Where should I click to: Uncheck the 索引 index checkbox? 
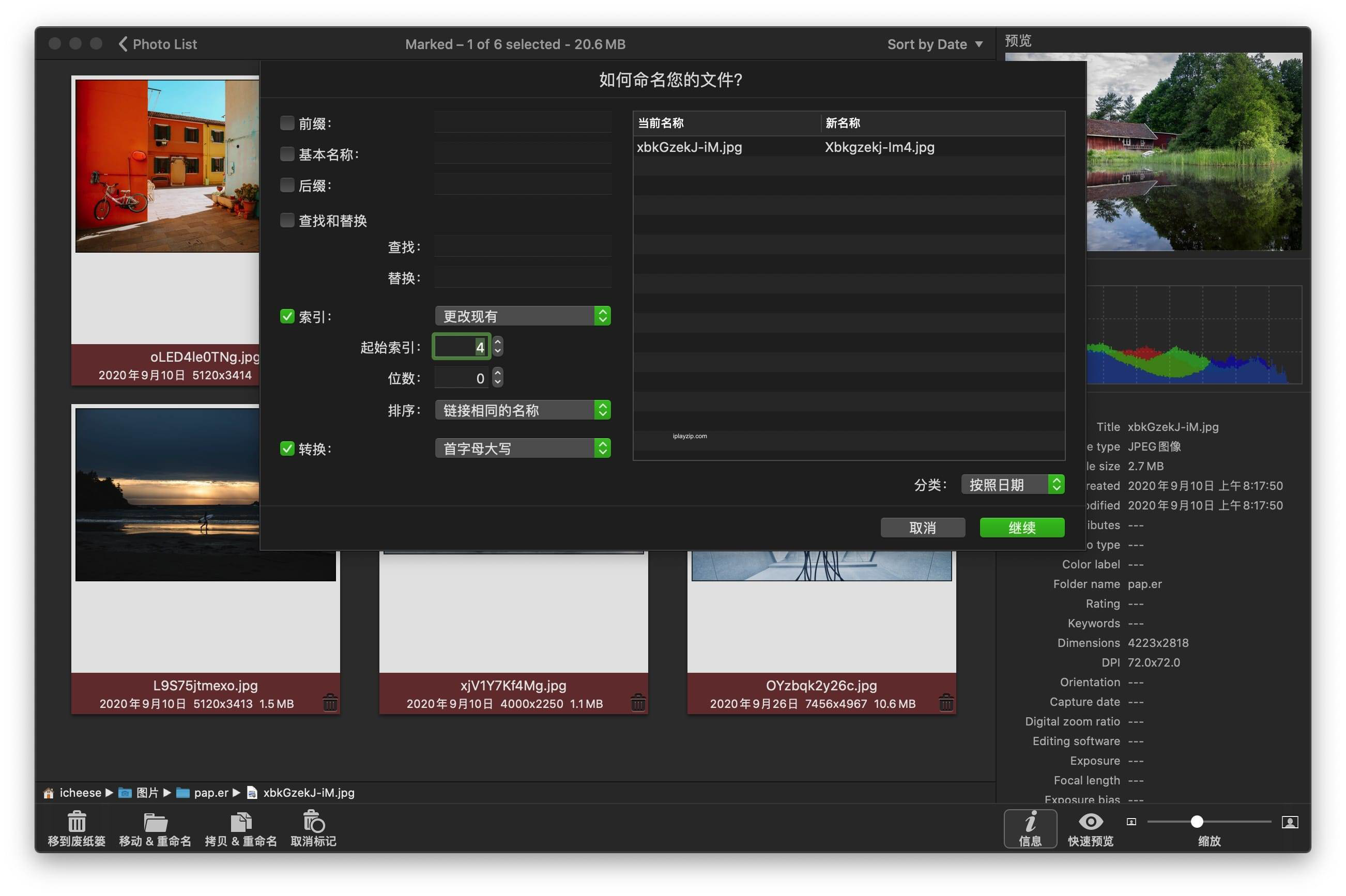[x=287, y=316]
